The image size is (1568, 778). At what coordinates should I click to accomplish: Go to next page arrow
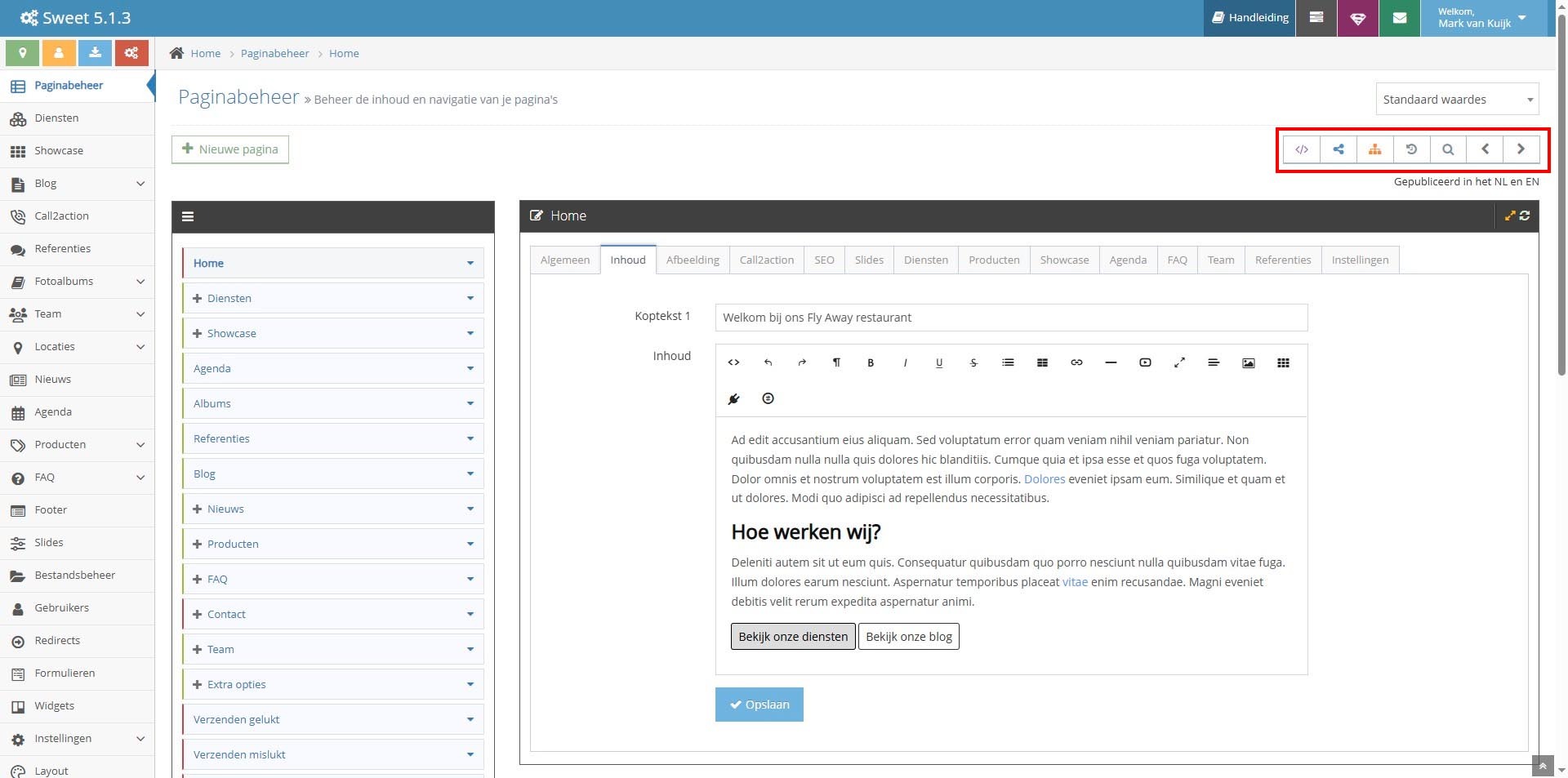coord(1521,149)
